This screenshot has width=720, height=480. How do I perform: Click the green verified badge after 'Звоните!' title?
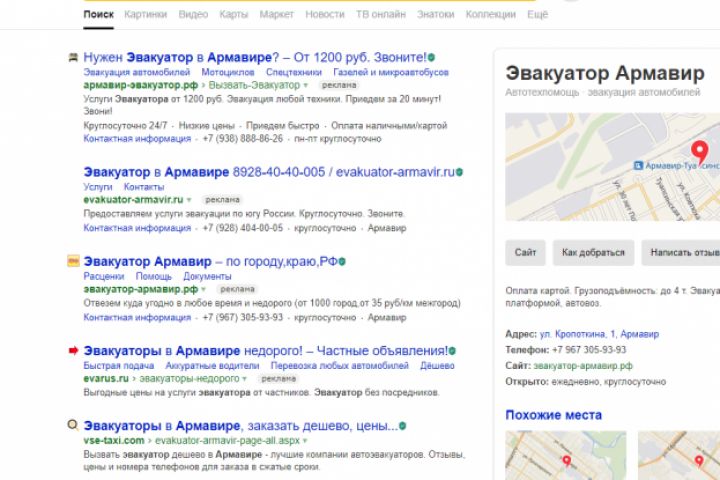[x=431, y=58]
